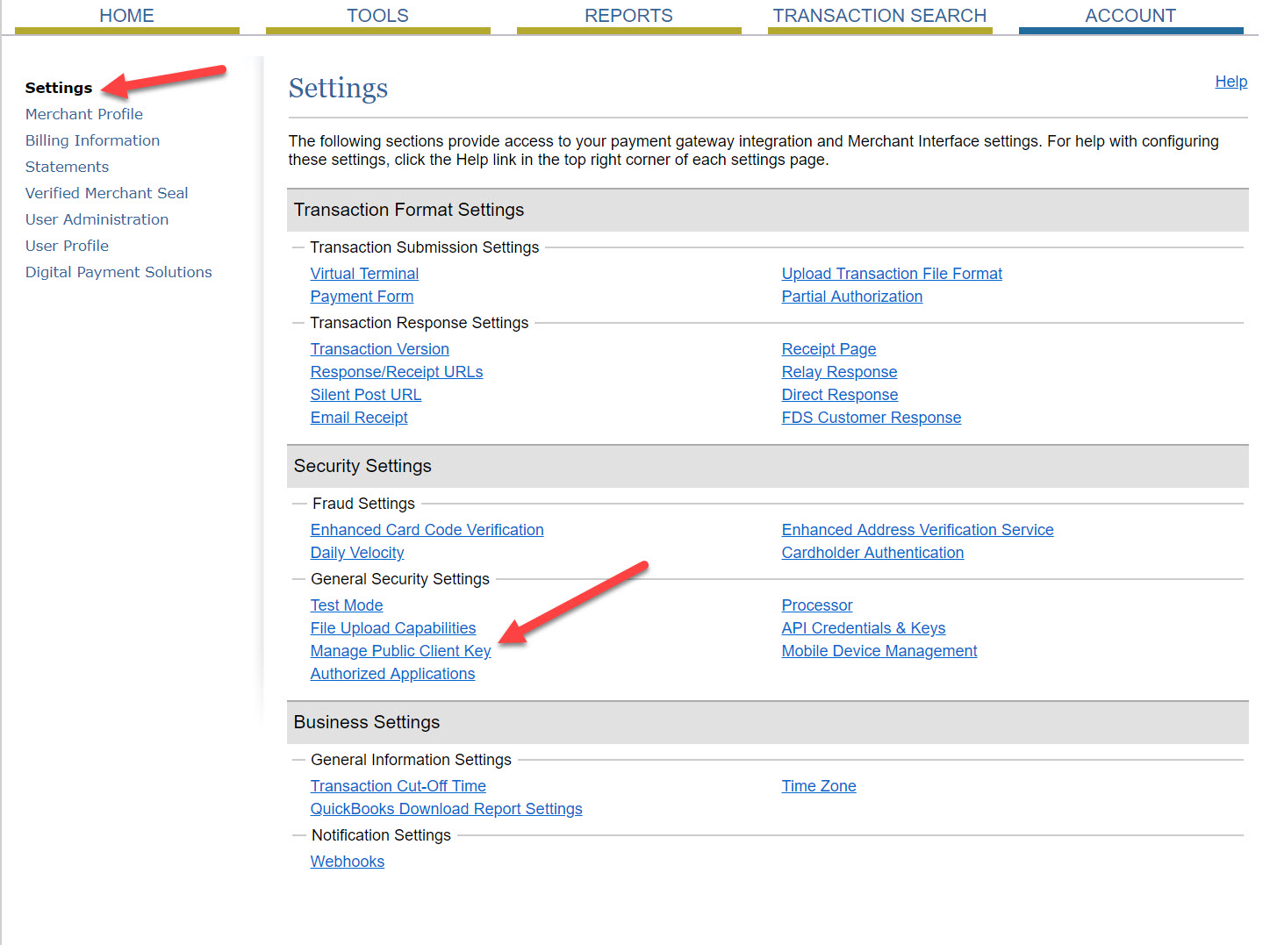Open API Credentials & Keys link

[x=863, y=628]
